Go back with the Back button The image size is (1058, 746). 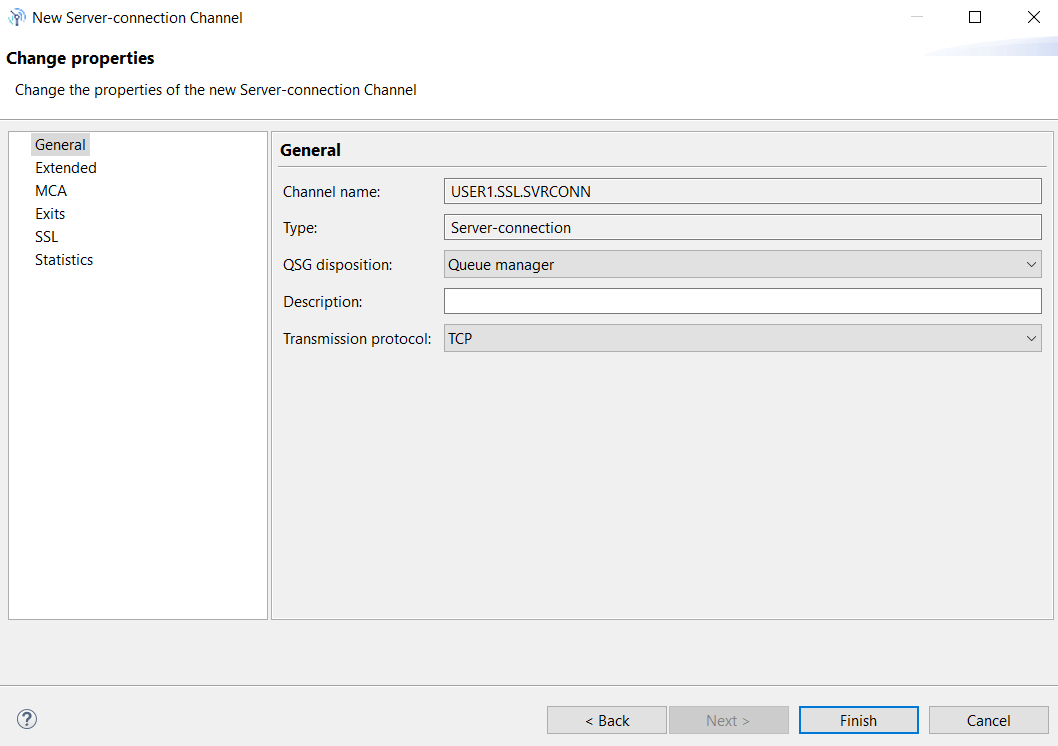click(607, 720)
